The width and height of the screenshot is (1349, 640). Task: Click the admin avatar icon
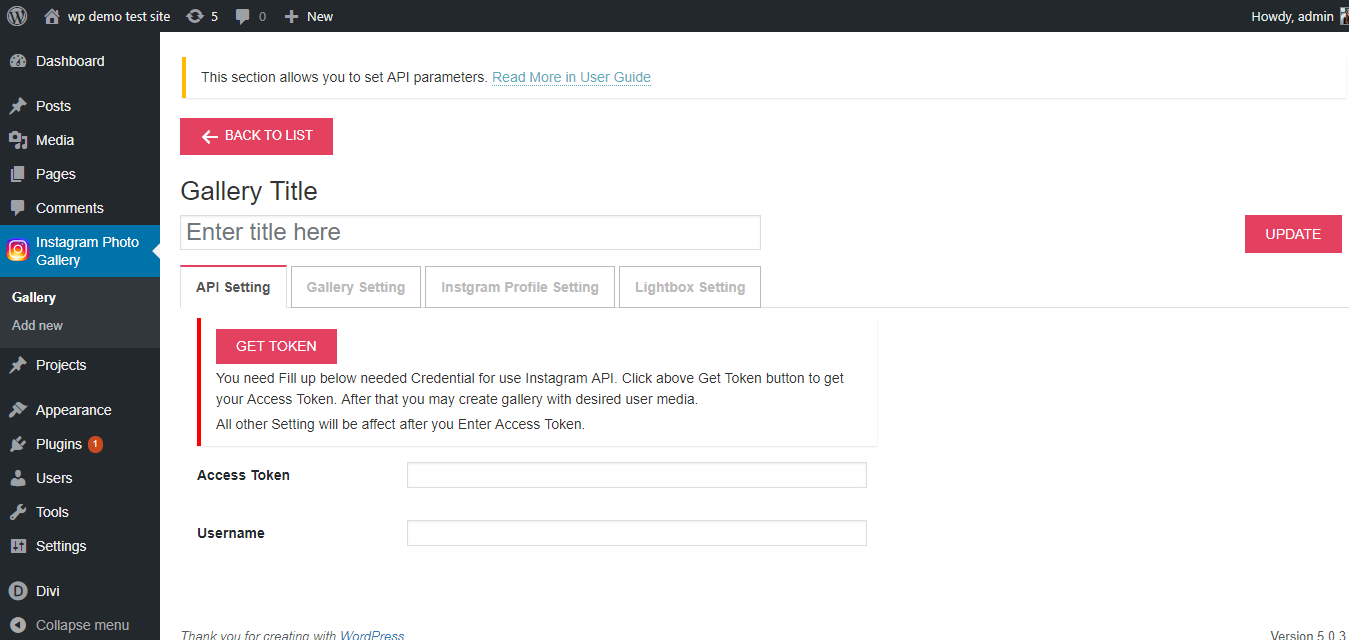[x=1344, y=16]
